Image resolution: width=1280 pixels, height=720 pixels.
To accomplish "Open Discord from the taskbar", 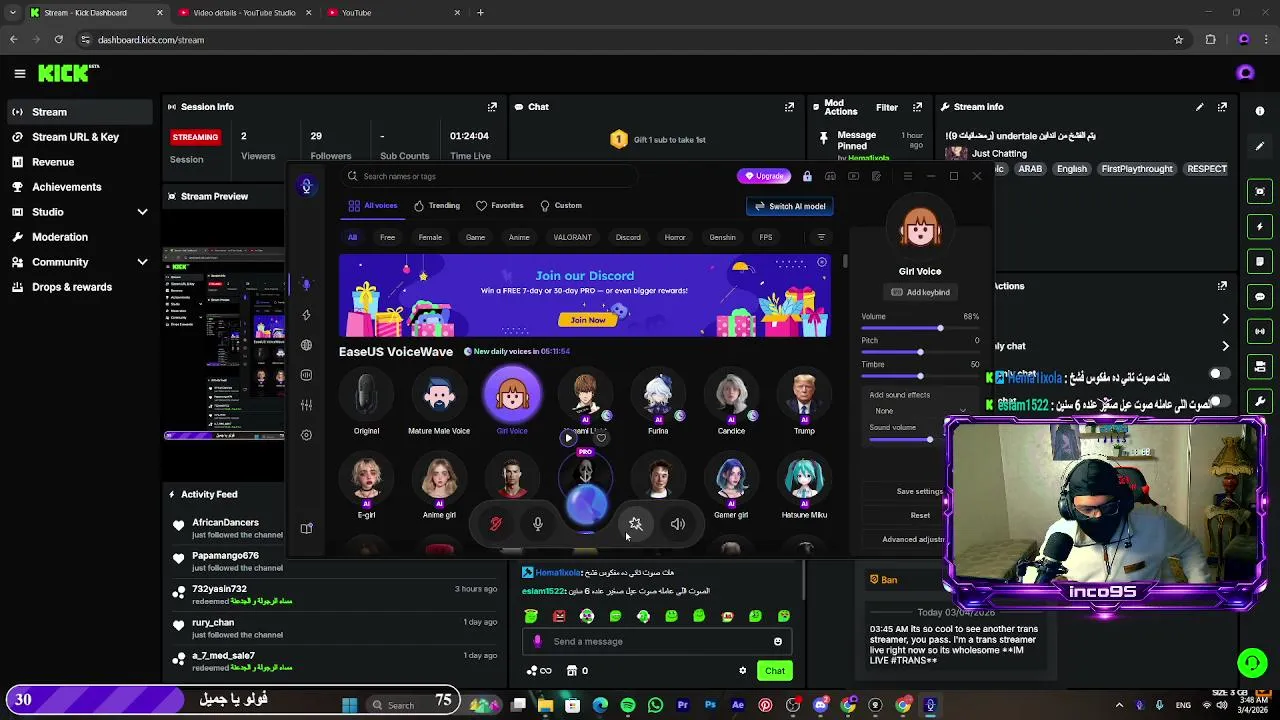I will pyautogui.click(x=821, y=705).
